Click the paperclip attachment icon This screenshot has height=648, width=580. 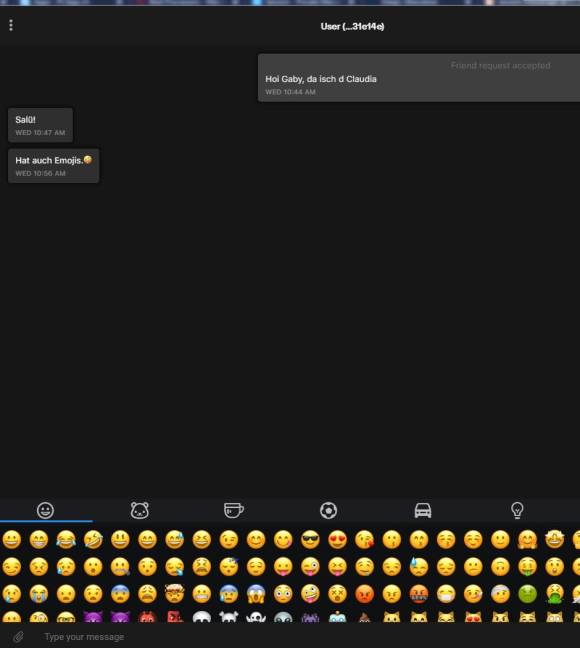(18, 636)
